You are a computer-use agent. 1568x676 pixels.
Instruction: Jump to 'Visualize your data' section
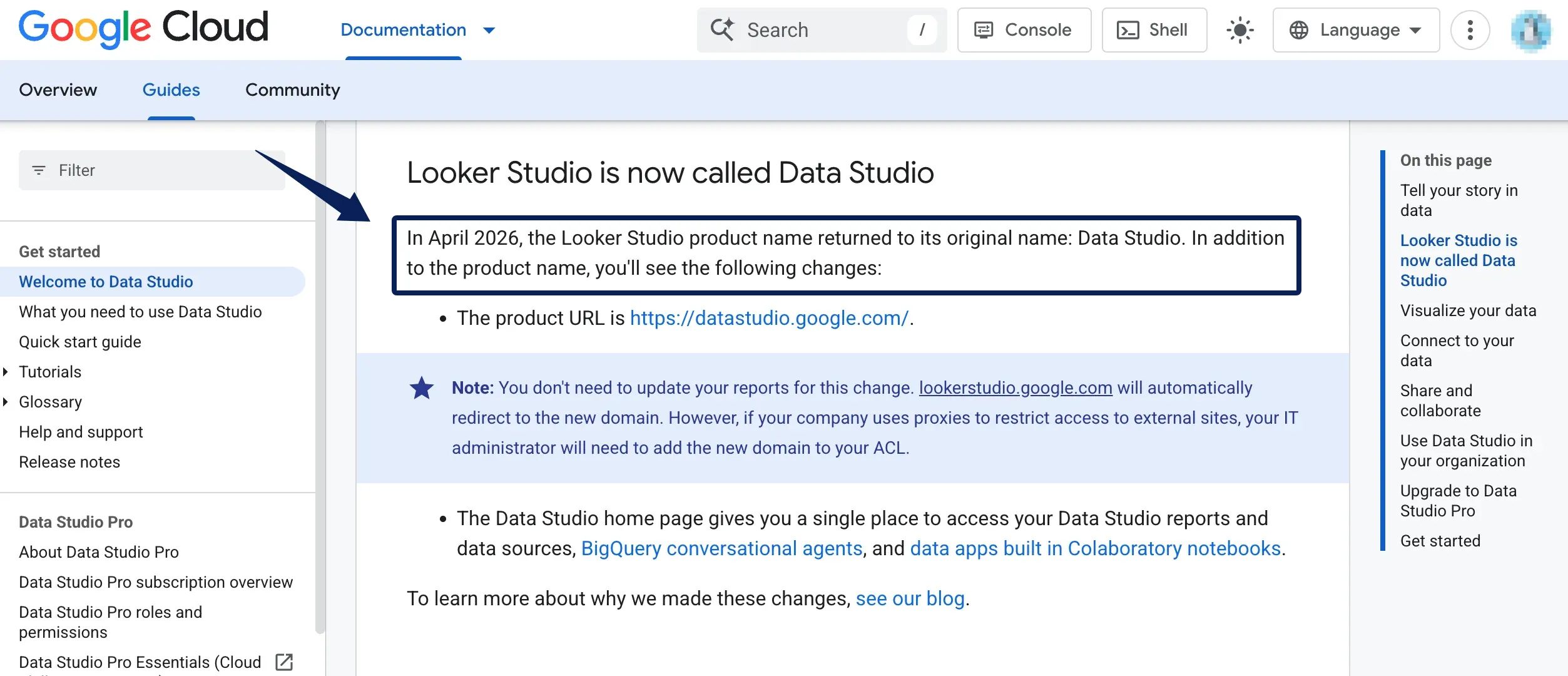pos(1469,310)
